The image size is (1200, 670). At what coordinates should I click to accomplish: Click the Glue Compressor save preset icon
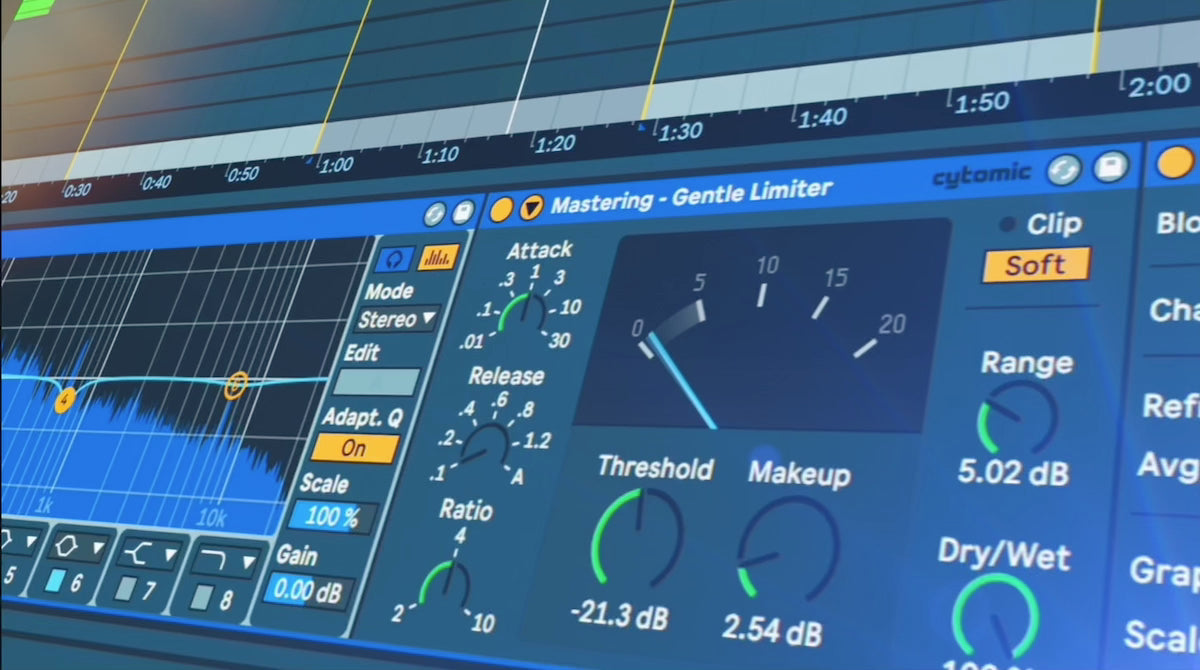click(x=1110, y=167)
